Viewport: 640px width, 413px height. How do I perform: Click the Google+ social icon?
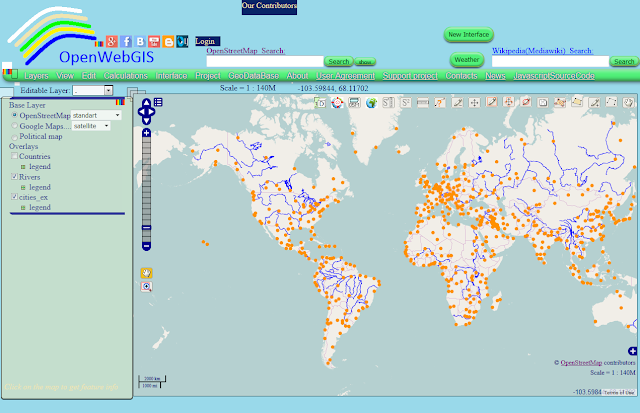tap(112, 41)
